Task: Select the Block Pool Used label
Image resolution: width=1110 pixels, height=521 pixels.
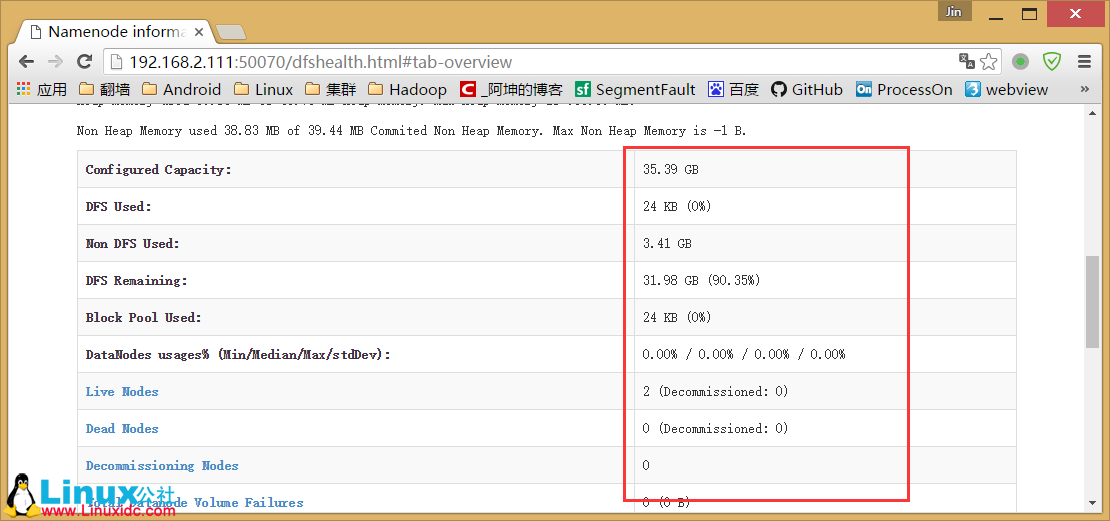Action: click(x=144, y=317)
